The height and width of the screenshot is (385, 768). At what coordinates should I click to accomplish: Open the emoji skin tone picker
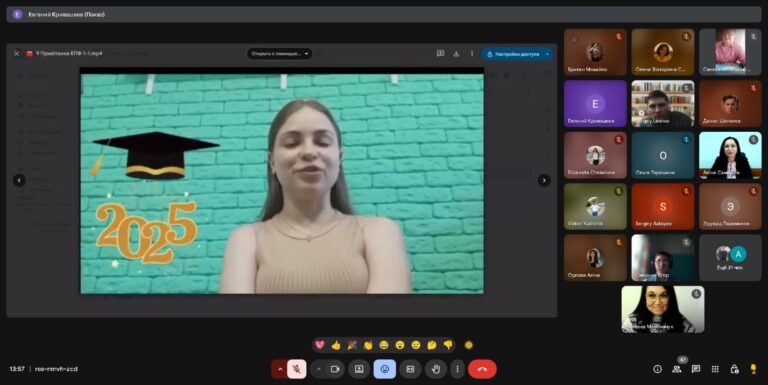[x=469, y=345]
